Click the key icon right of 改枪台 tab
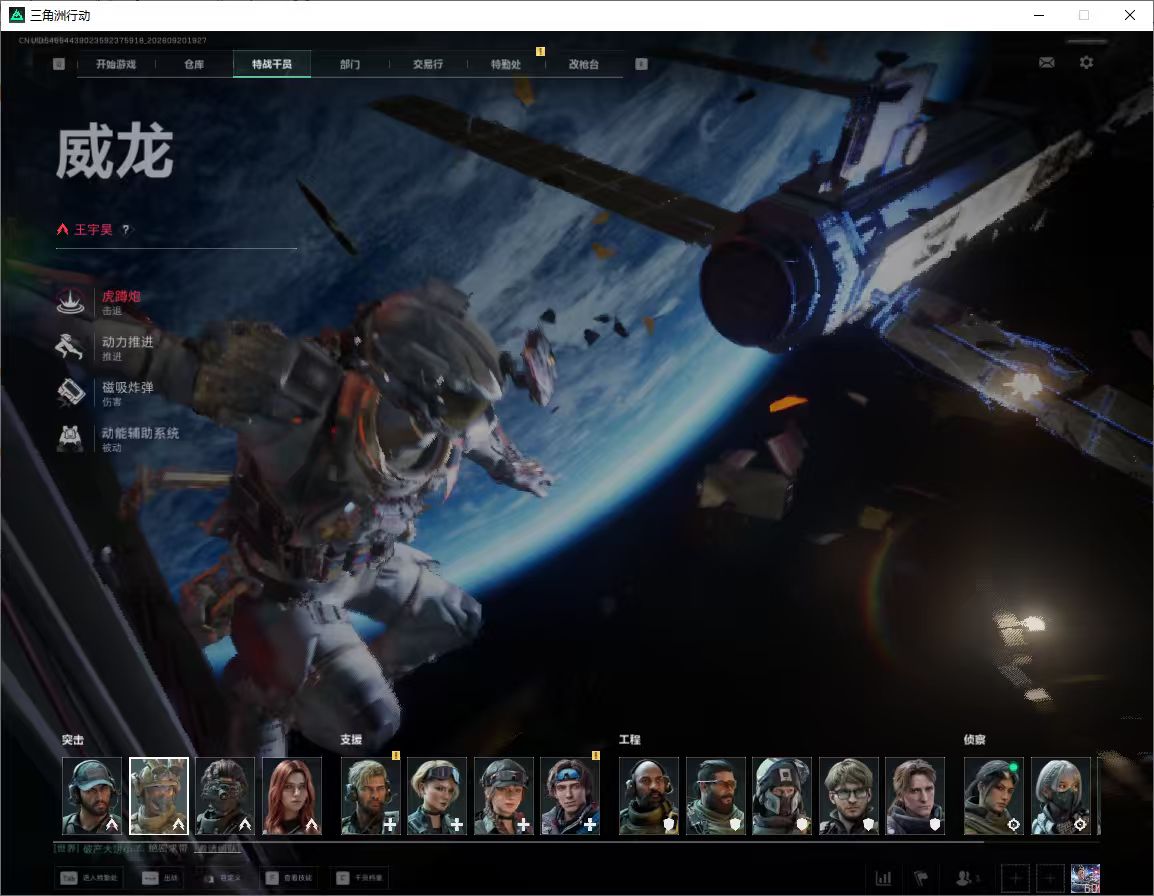Viewport: 1154px width, 896px height. tap(641, 64)
